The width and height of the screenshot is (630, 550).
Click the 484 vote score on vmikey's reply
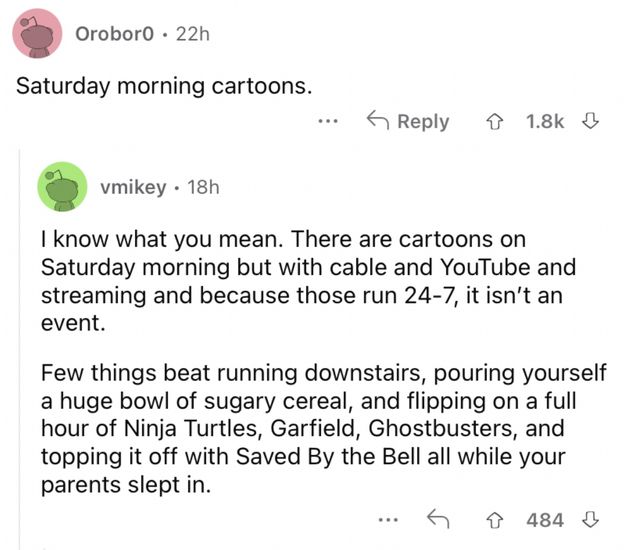545,520
